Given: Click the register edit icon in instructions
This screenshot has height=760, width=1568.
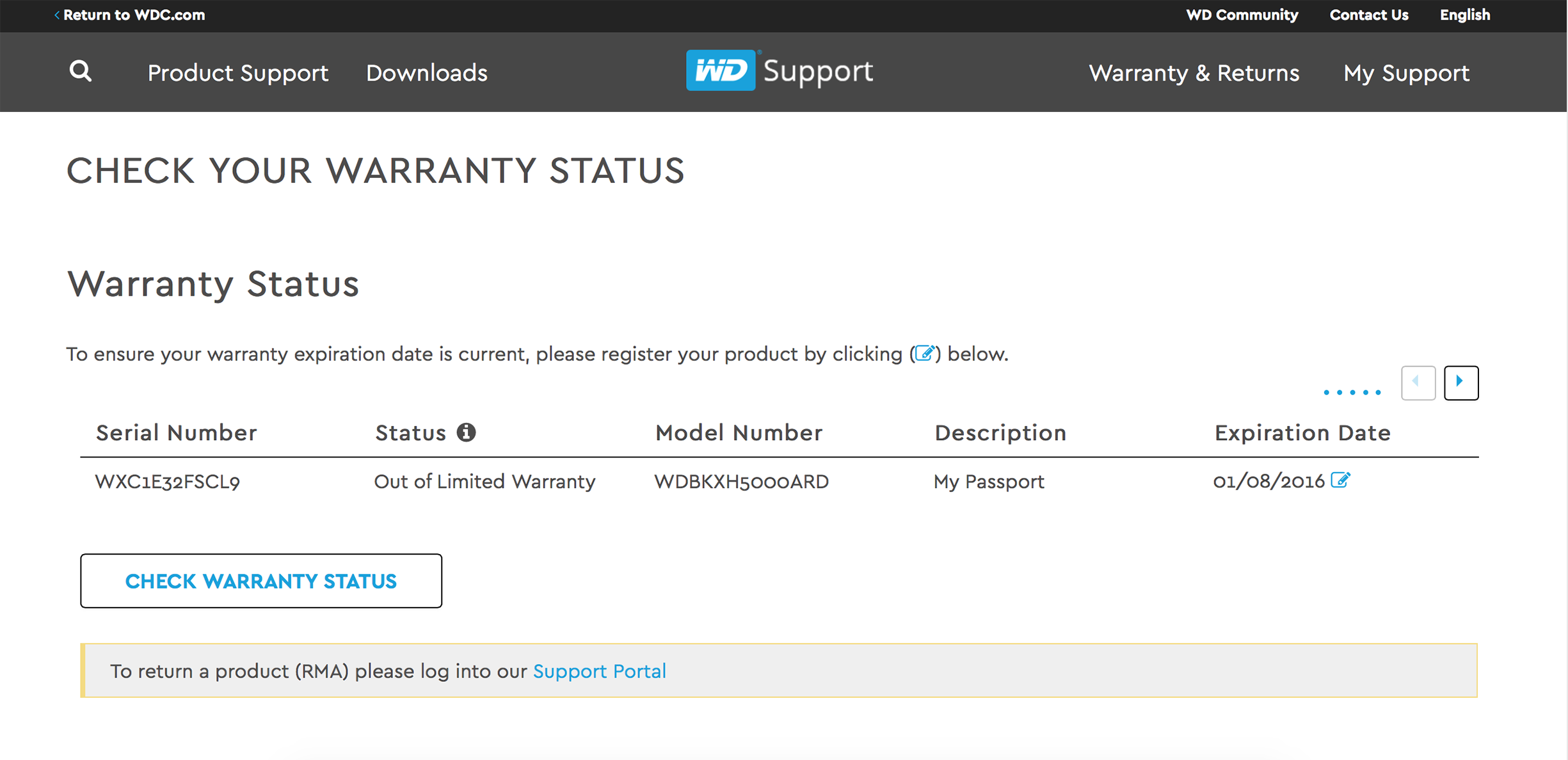Looking at the screenshot, I should coord(924,353).
